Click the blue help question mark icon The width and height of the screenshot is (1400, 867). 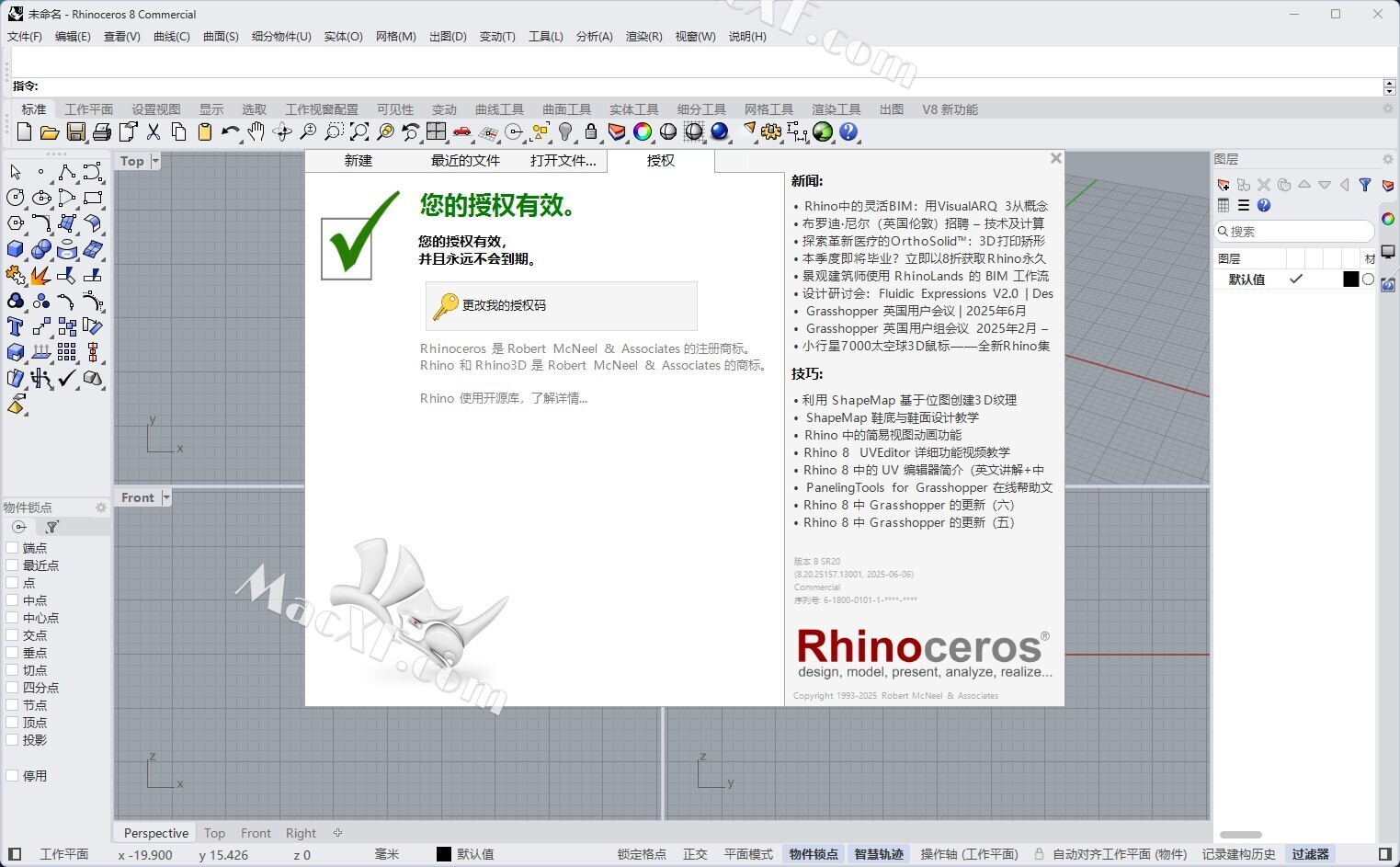click(x=848, y=132)
